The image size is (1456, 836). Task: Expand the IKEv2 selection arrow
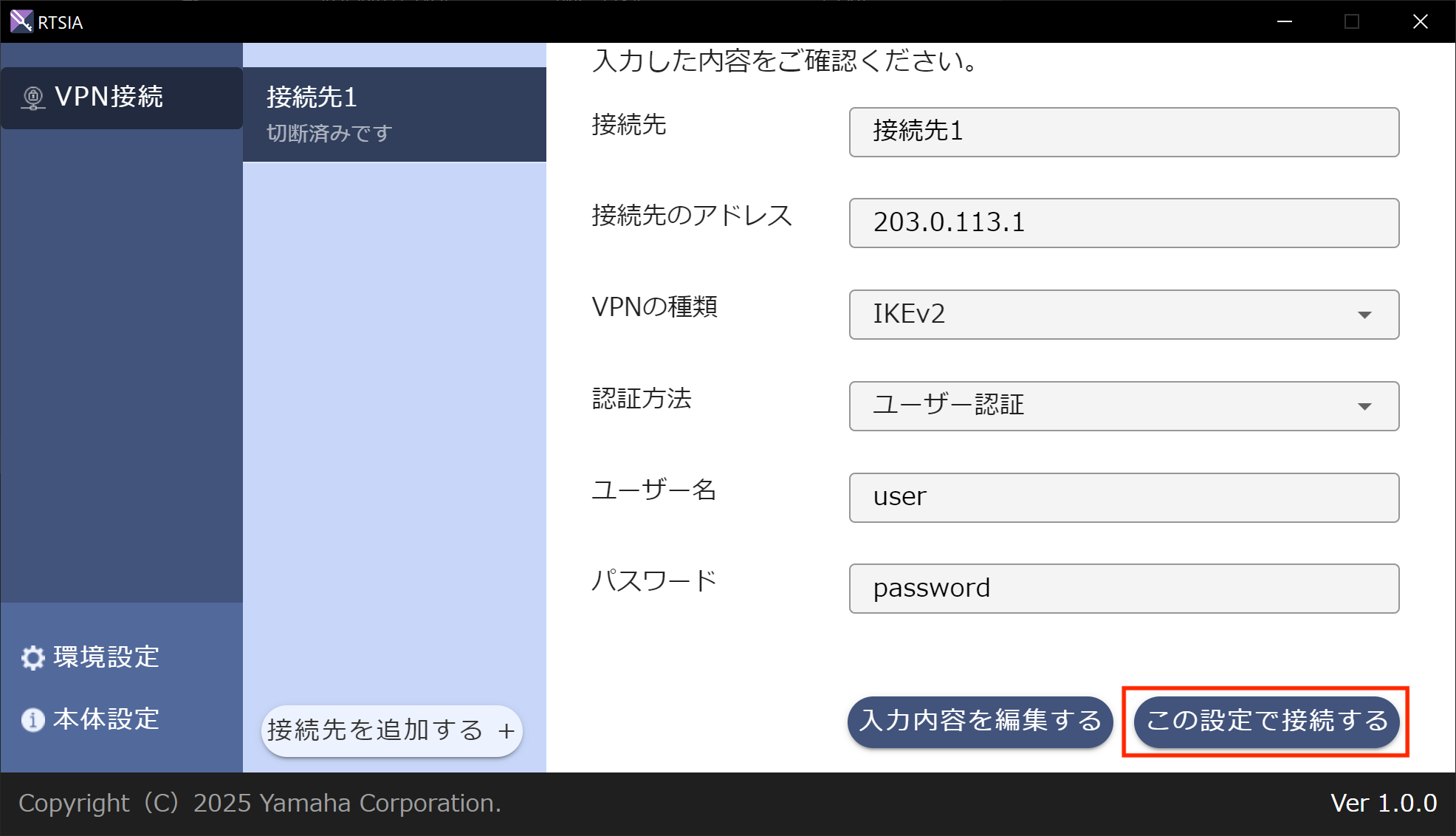pos(1365,315)
